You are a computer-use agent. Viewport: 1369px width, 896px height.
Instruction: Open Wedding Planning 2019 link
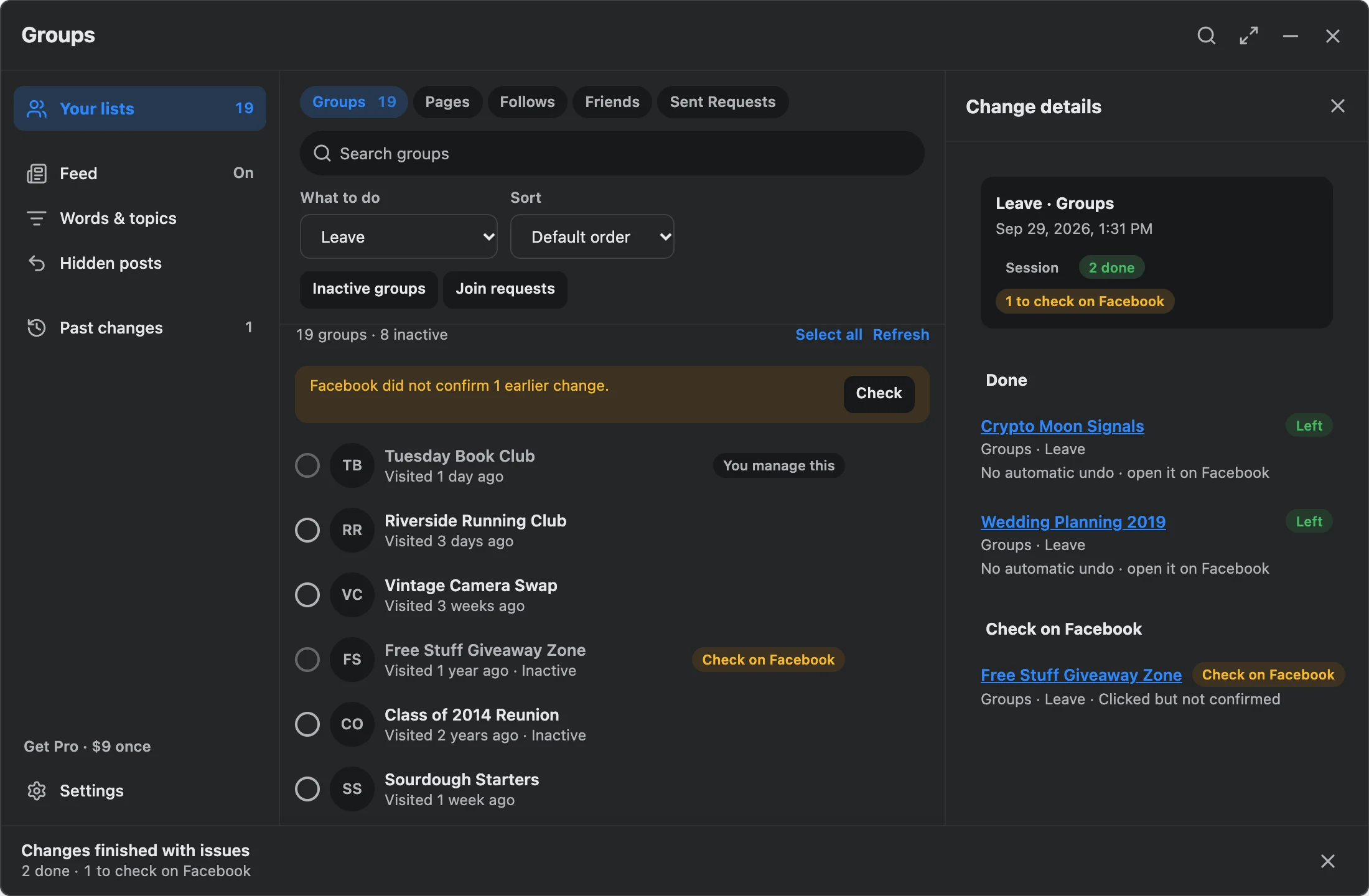click(x=1073, y=522)
